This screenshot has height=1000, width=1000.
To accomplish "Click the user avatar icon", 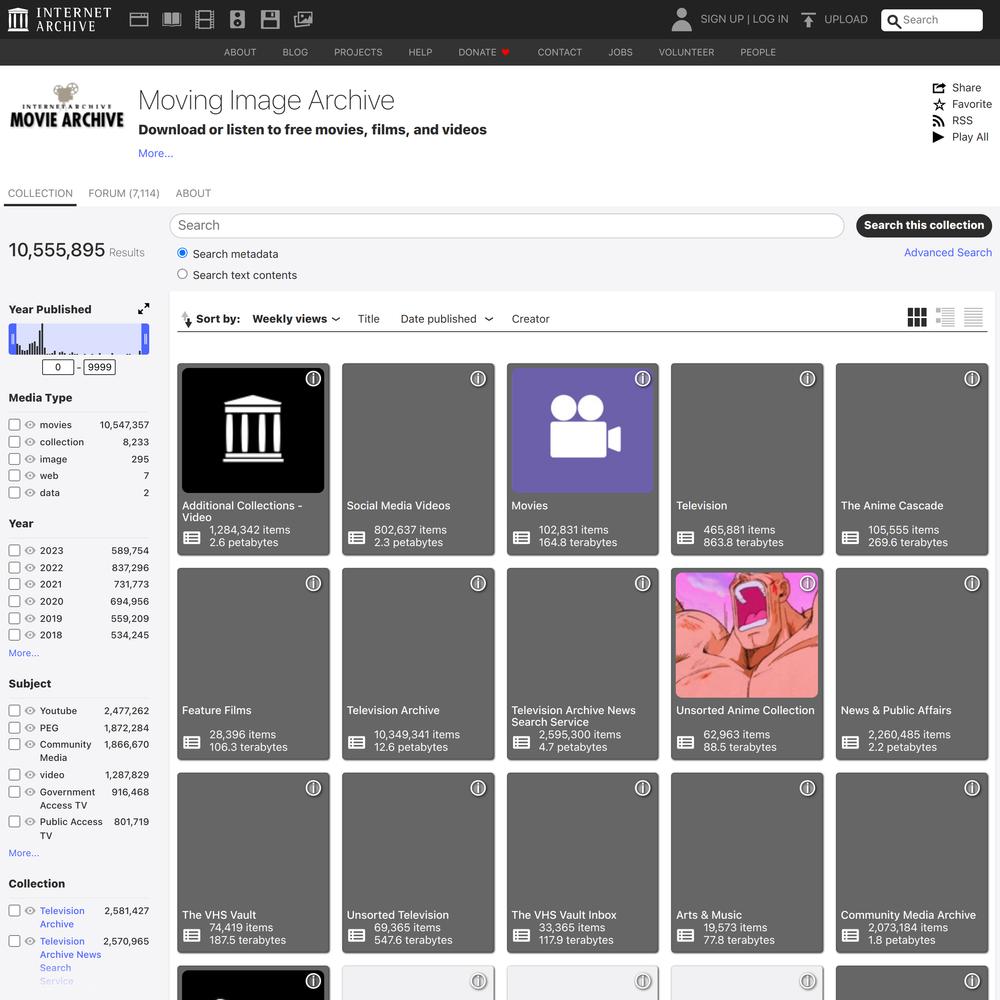I will pos(682,20).
